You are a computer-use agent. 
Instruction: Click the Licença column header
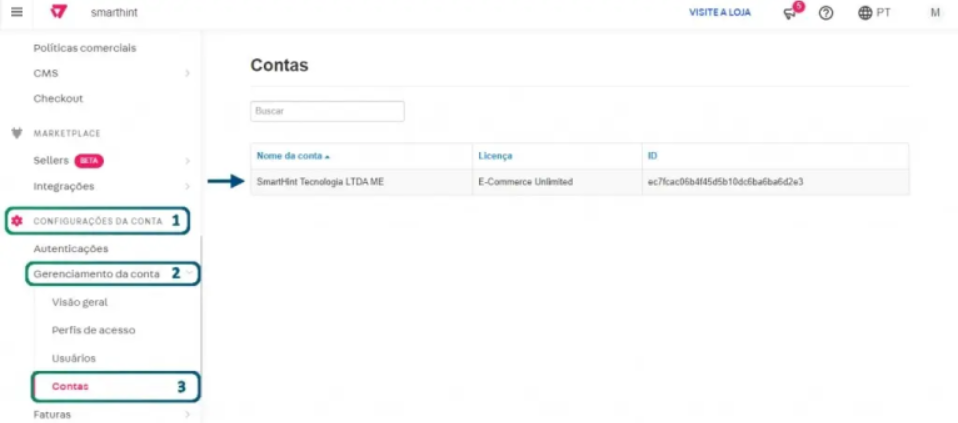495,156
